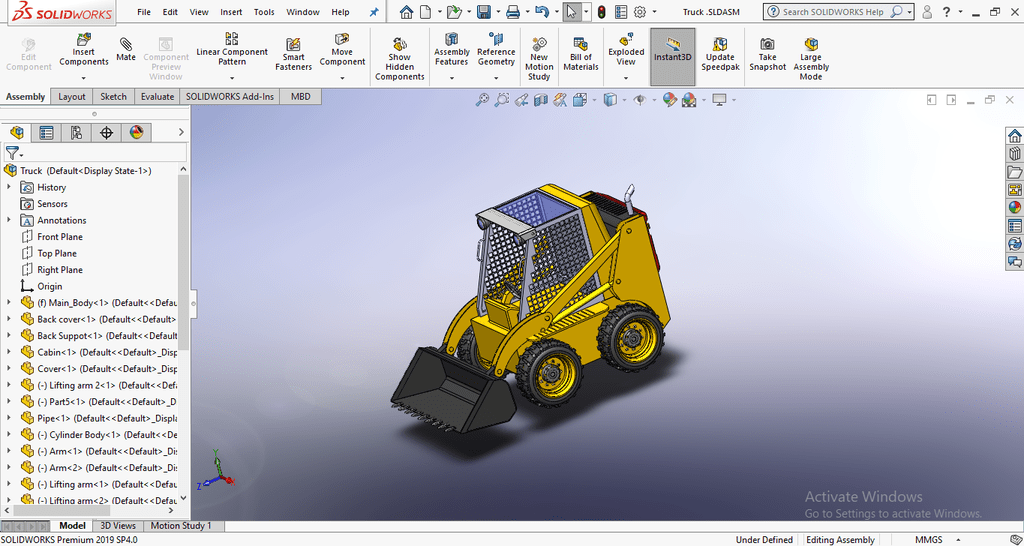Open the Insert menu

click(x=231, y=12)
